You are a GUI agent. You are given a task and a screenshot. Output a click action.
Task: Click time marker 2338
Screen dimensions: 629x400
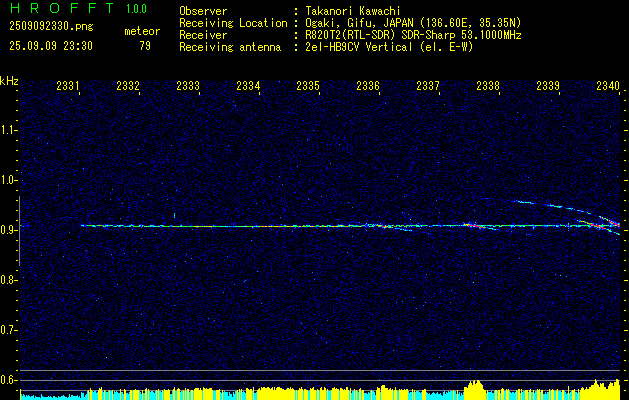click(488, 85)
